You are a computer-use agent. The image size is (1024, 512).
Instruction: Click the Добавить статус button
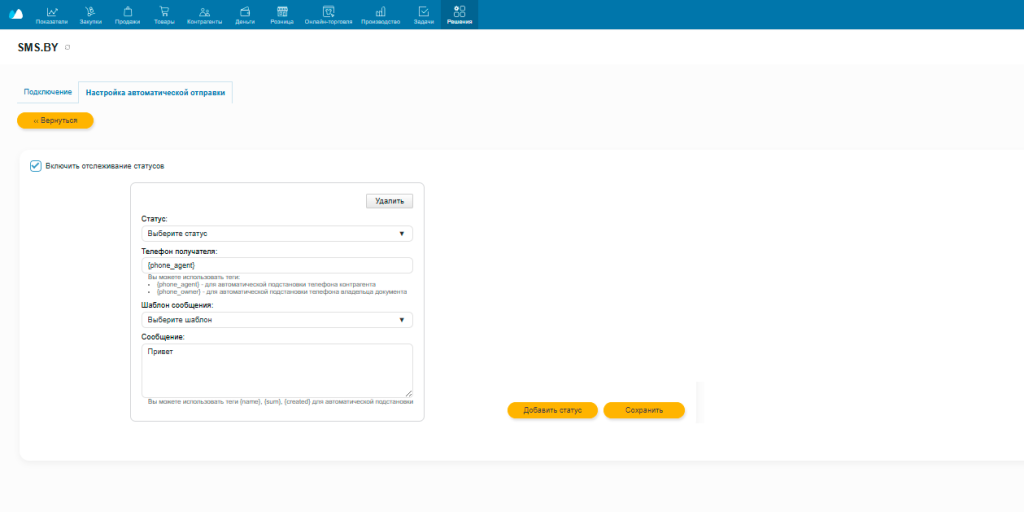click(x=552, y=410)
